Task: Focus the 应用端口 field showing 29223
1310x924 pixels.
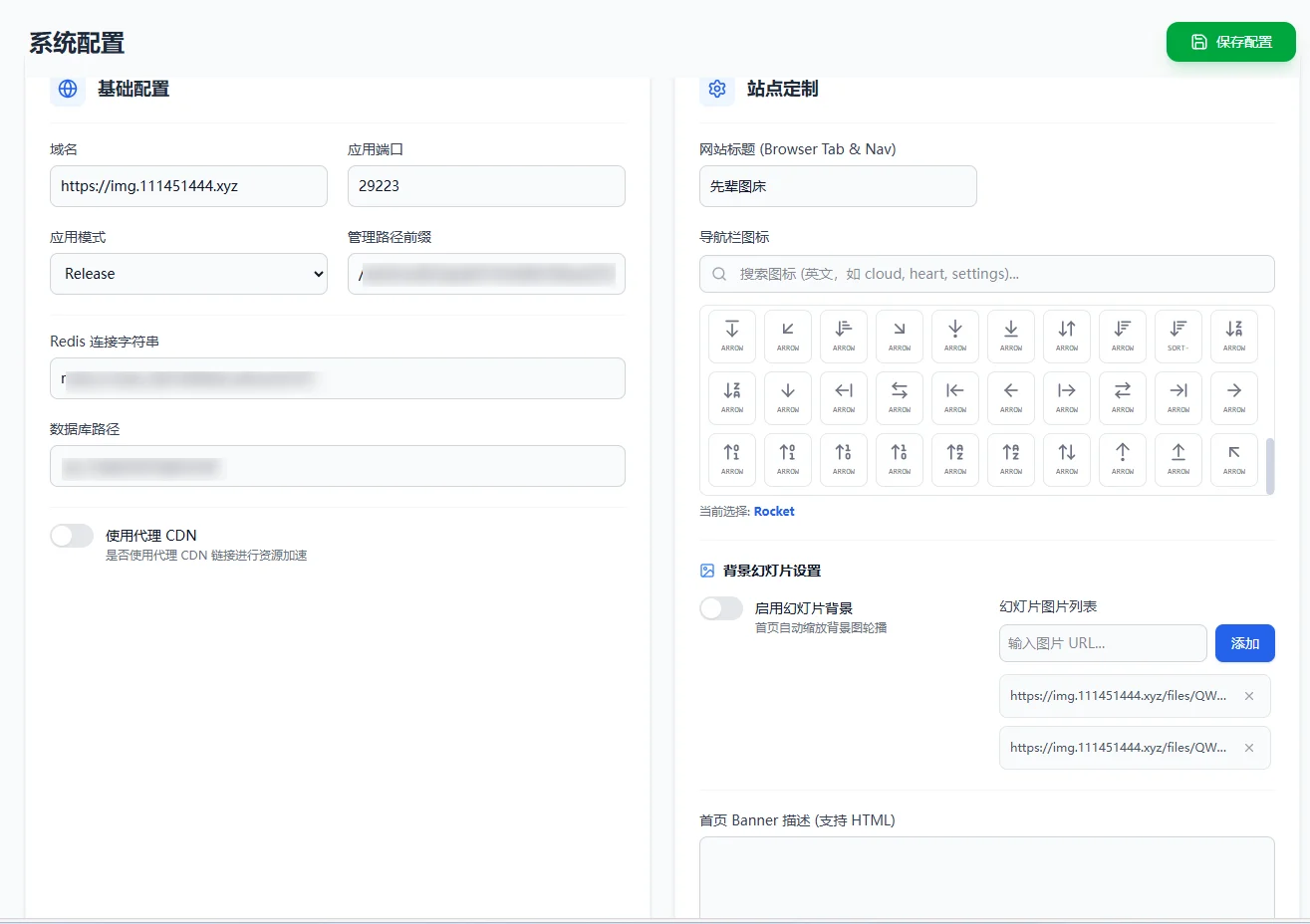Action: click(486, 186)
